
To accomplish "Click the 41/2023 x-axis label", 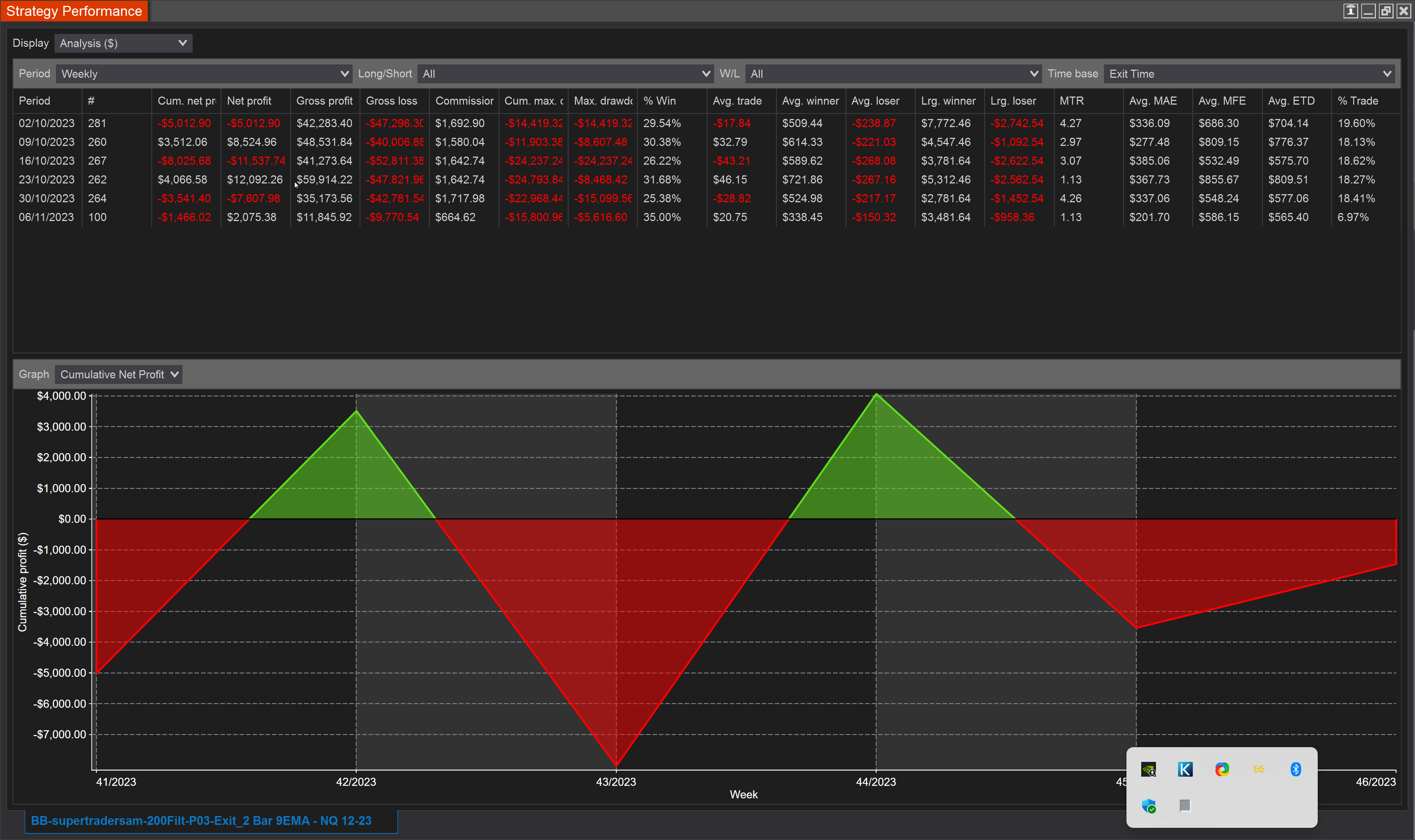I will 116,782.
